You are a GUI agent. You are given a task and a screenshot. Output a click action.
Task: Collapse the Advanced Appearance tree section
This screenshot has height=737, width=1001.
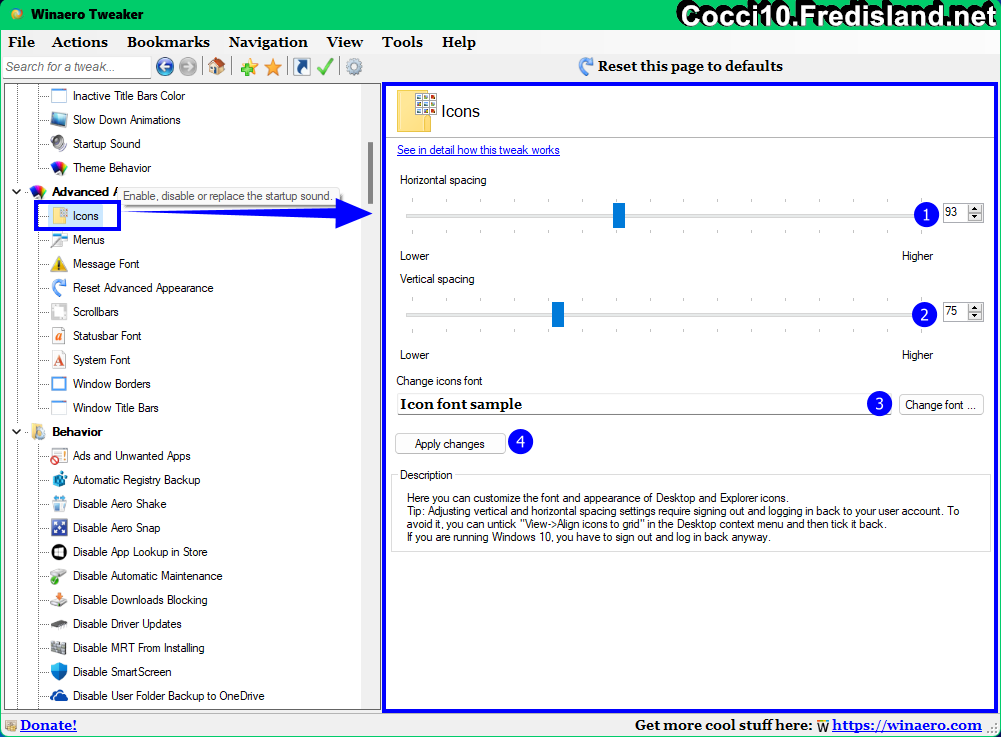click(x=17, y=192)
